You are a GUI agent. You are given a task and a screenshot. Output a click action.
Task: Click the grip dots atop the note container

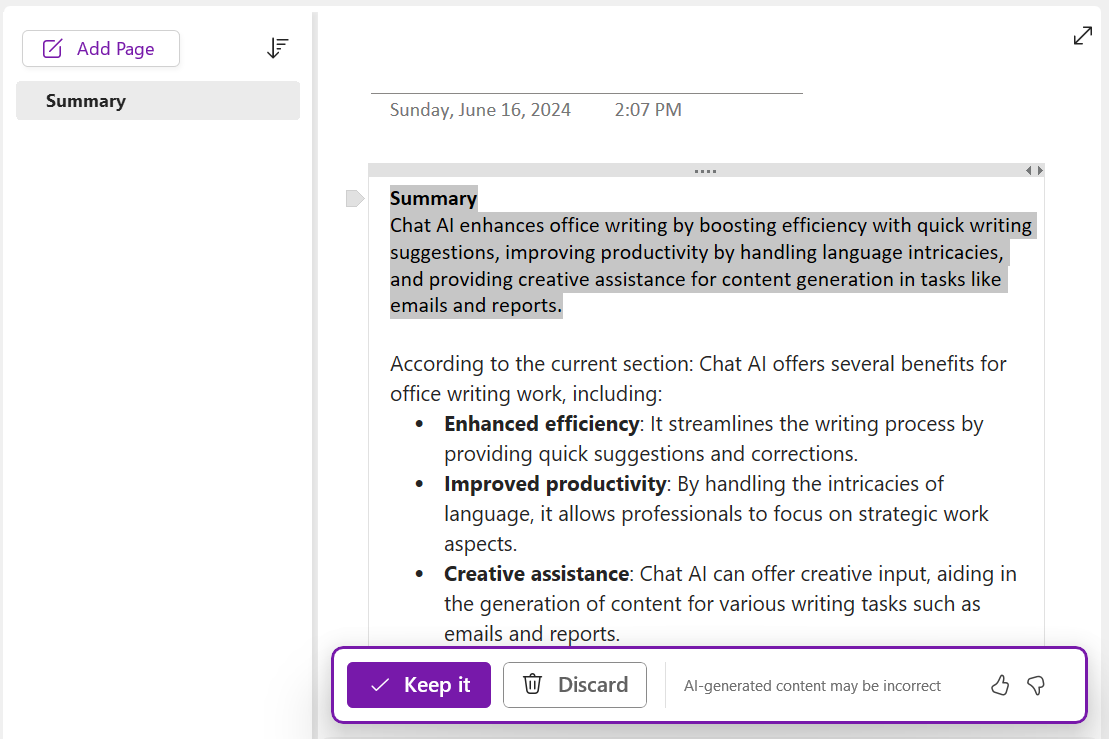(705, 171)
